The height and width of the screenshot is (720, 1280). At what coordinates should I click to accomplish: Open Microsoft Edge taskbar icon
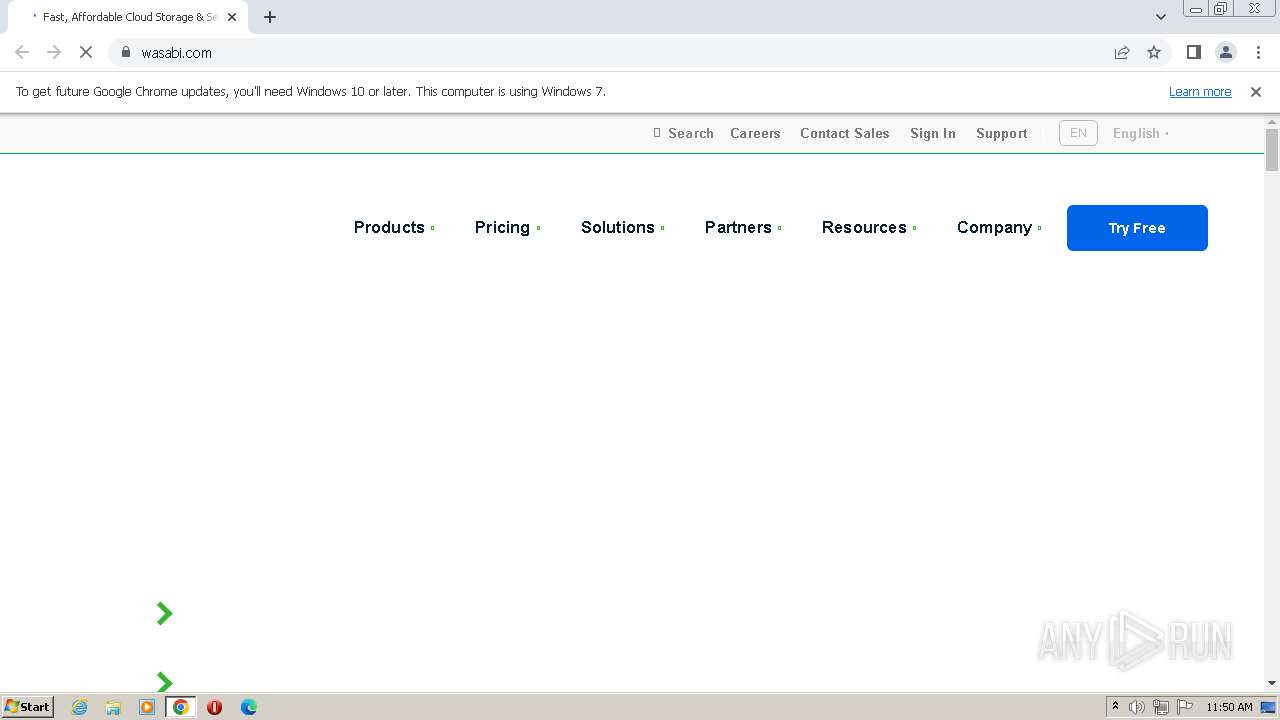click(249, 707)
